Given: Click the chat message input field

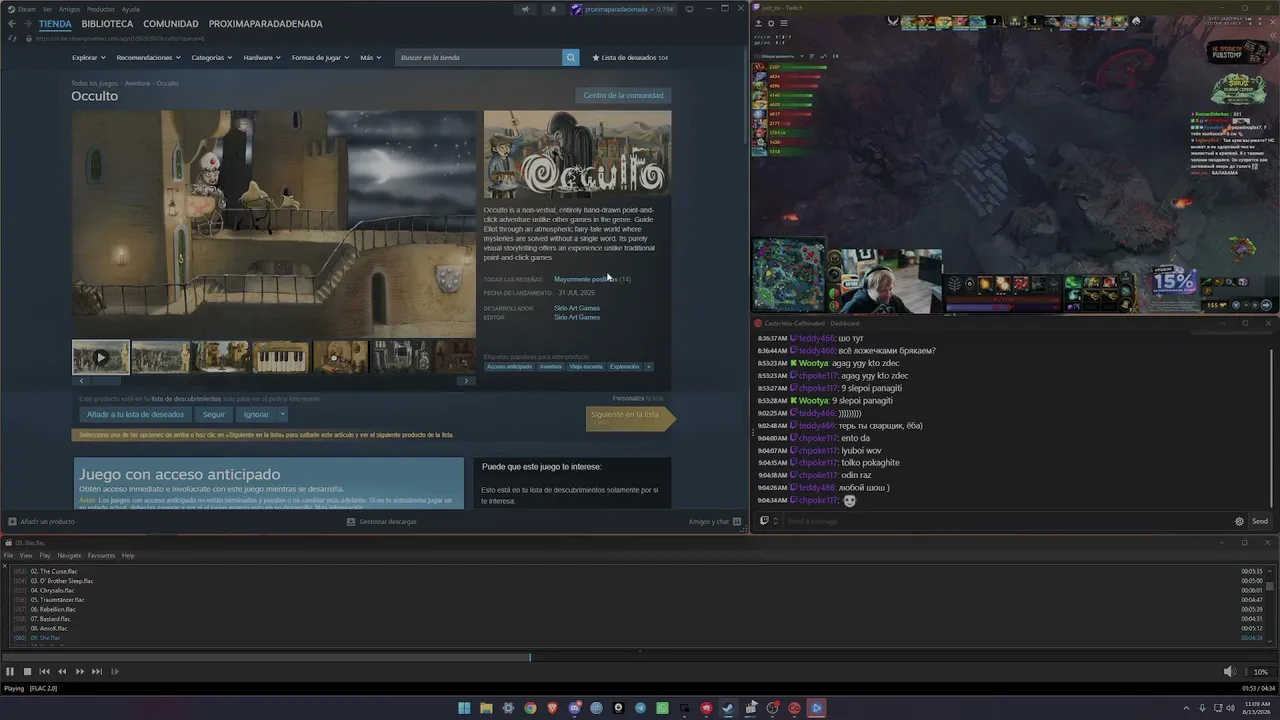Looking at the screenshot, I should (1005, 521).
